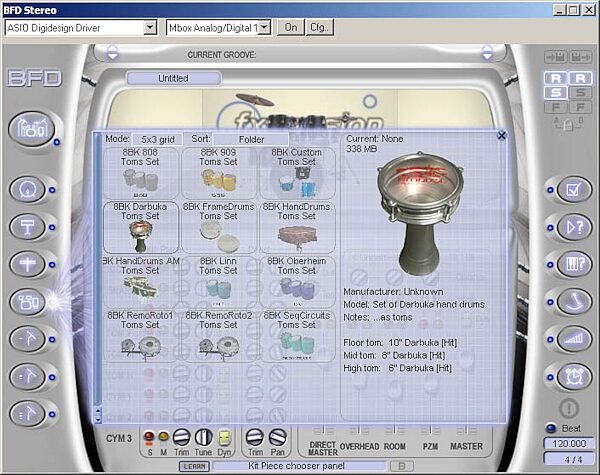Image resolution: width=600 pixels, height=475 pixels.
Task: Click the A/B lock icon
Action: click(x=568, y=123)
